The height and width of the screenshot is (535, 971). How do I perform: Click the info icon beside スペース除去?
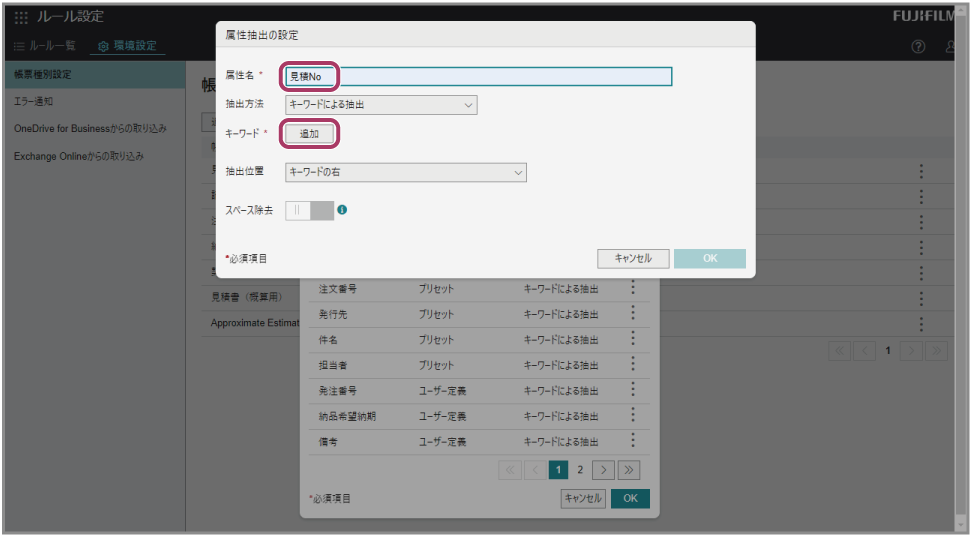(342, 210)
